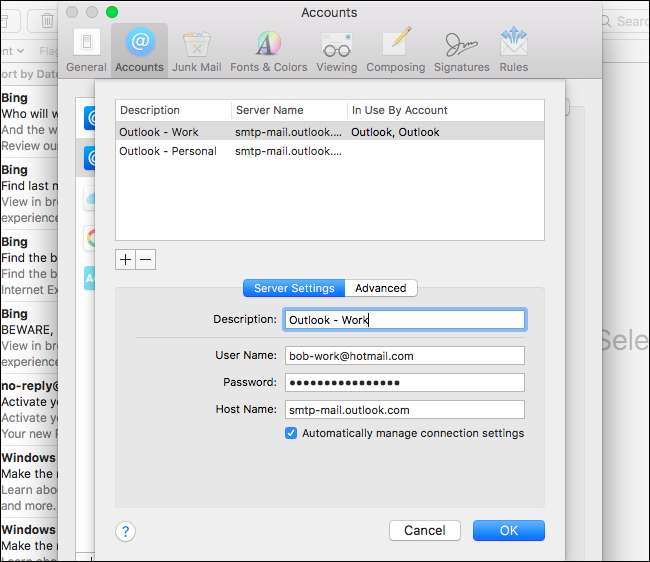Switch to the Advanced tab
650x562 pixels.
[380, 288]
